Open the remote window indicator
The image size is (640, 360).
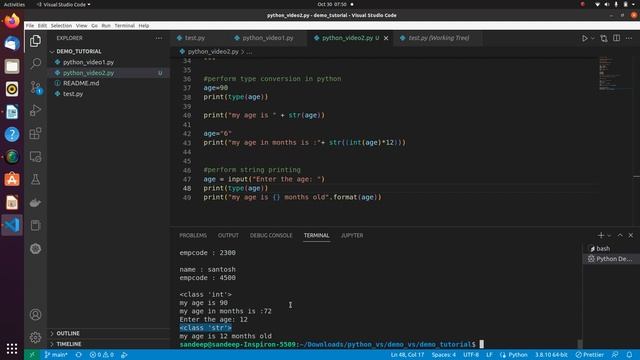pos(32,355)
